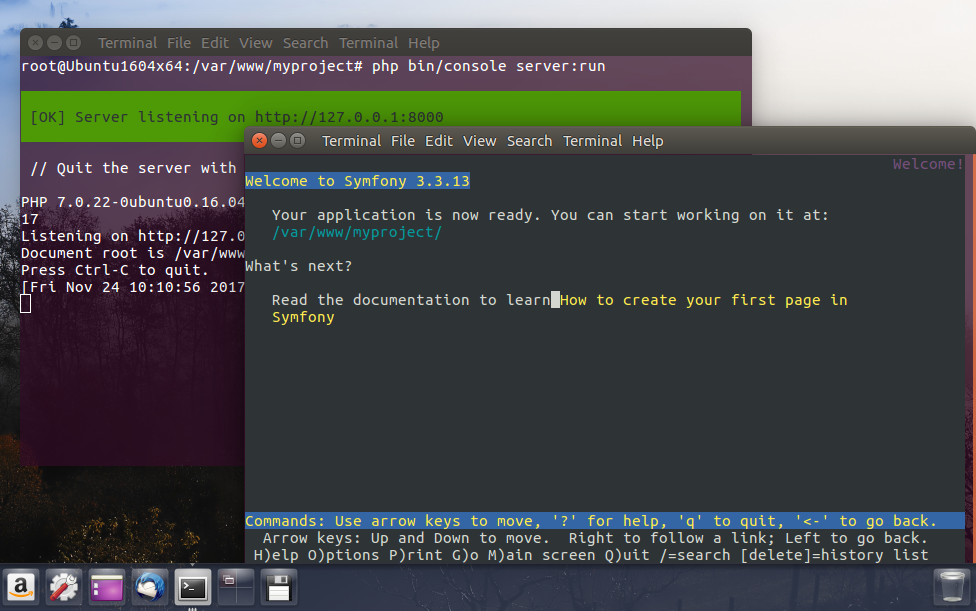Click the 'Arrow keys: Up and Down' help line
Image resolution: width=976 pixels, height=611 pixels.
595,538
